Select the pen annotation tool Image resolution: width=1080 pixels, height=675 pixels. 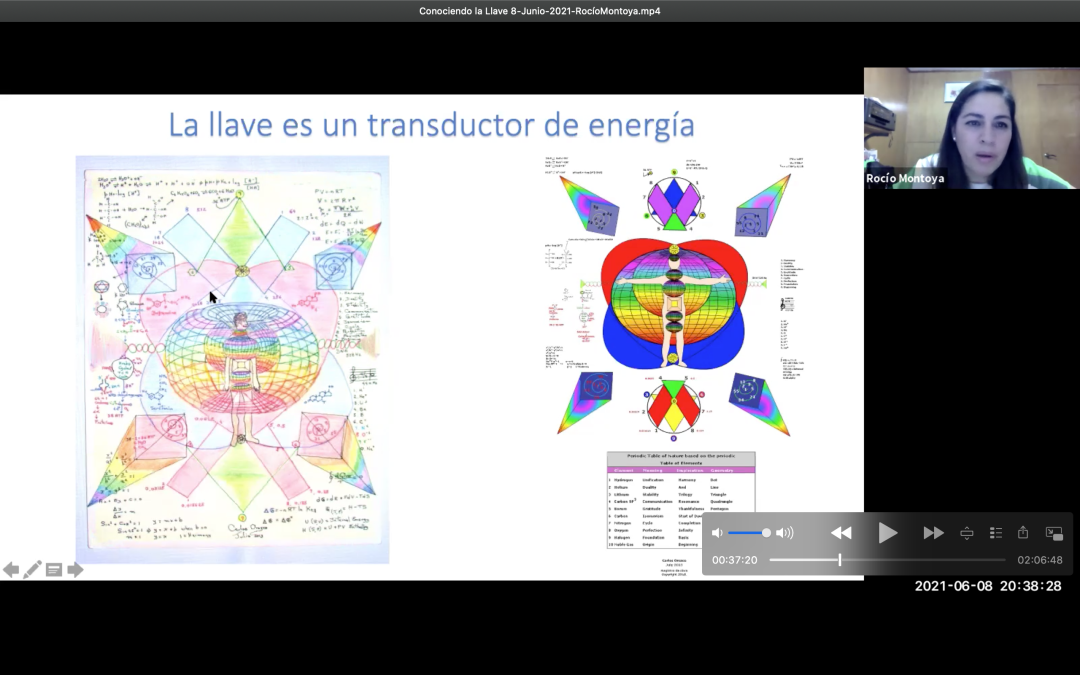[32, 570]
